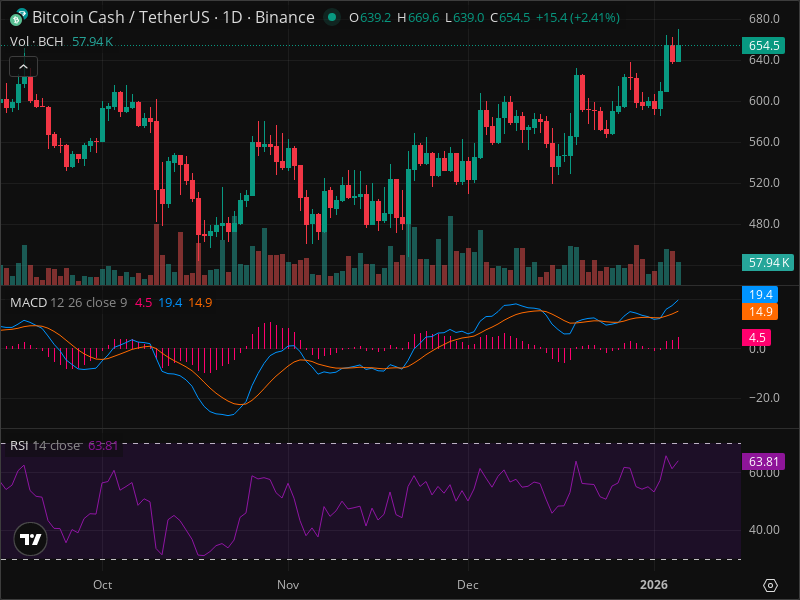Click the 680.0 price scale value
Image resolution: width=800 pixels, height=600 pixels.
pyautogui.click(x=764, y=19)
